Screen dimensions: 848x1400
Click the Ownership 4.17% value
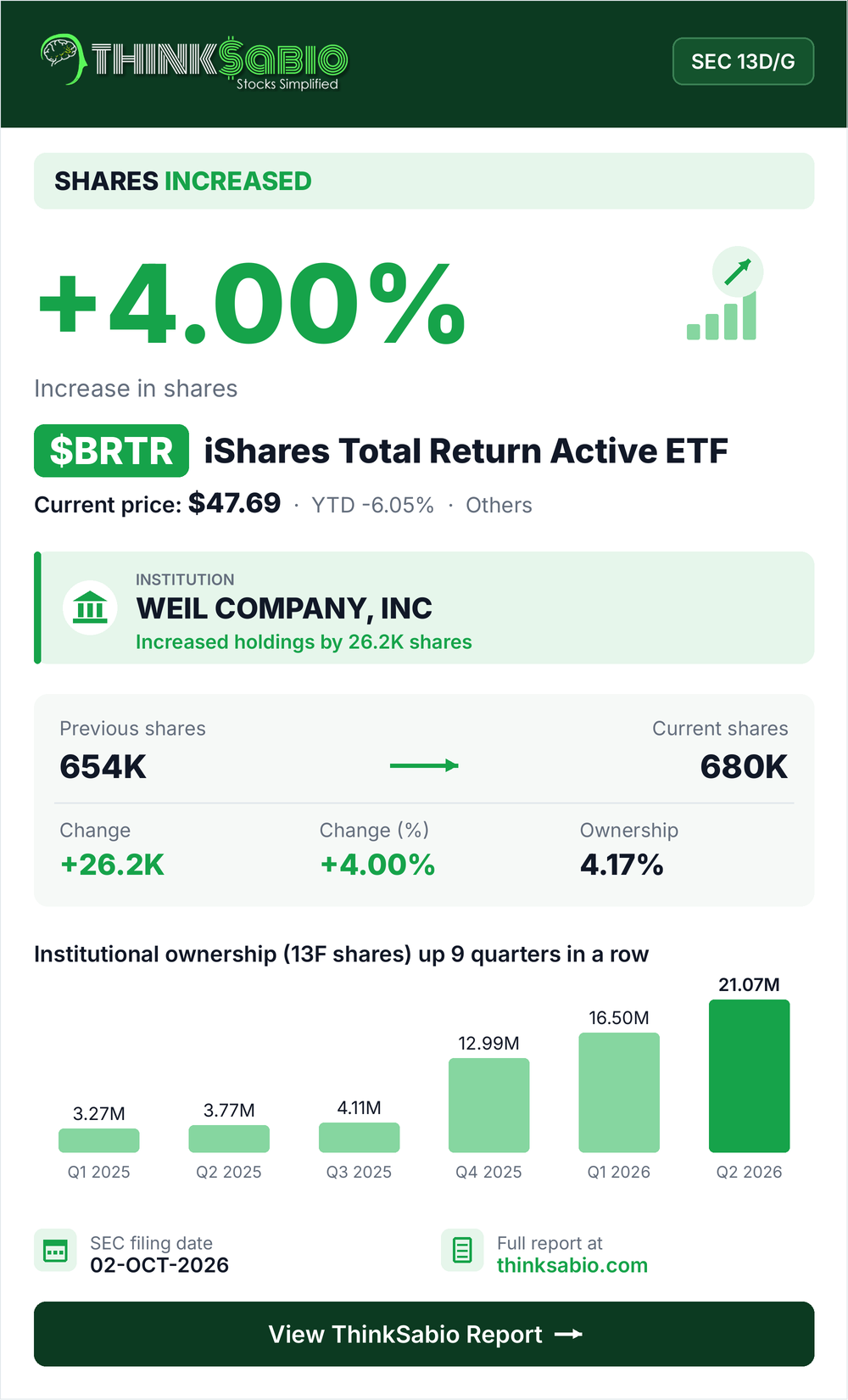pyautogui.click(x=622, y=865)
